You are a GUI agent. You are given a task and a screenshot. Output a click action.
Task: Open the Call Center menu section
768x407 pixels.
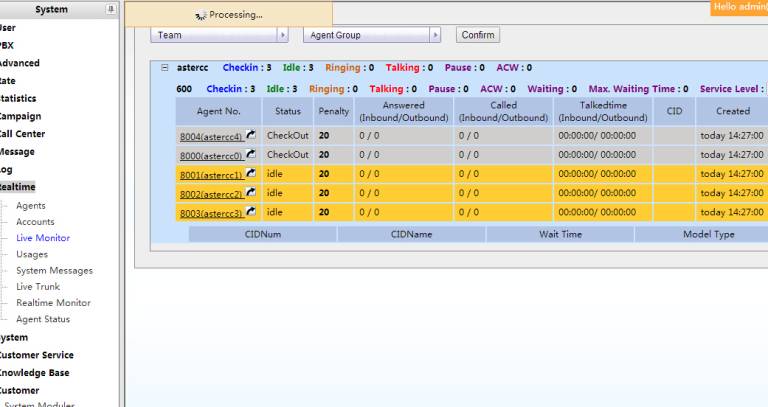coord(22,134)
